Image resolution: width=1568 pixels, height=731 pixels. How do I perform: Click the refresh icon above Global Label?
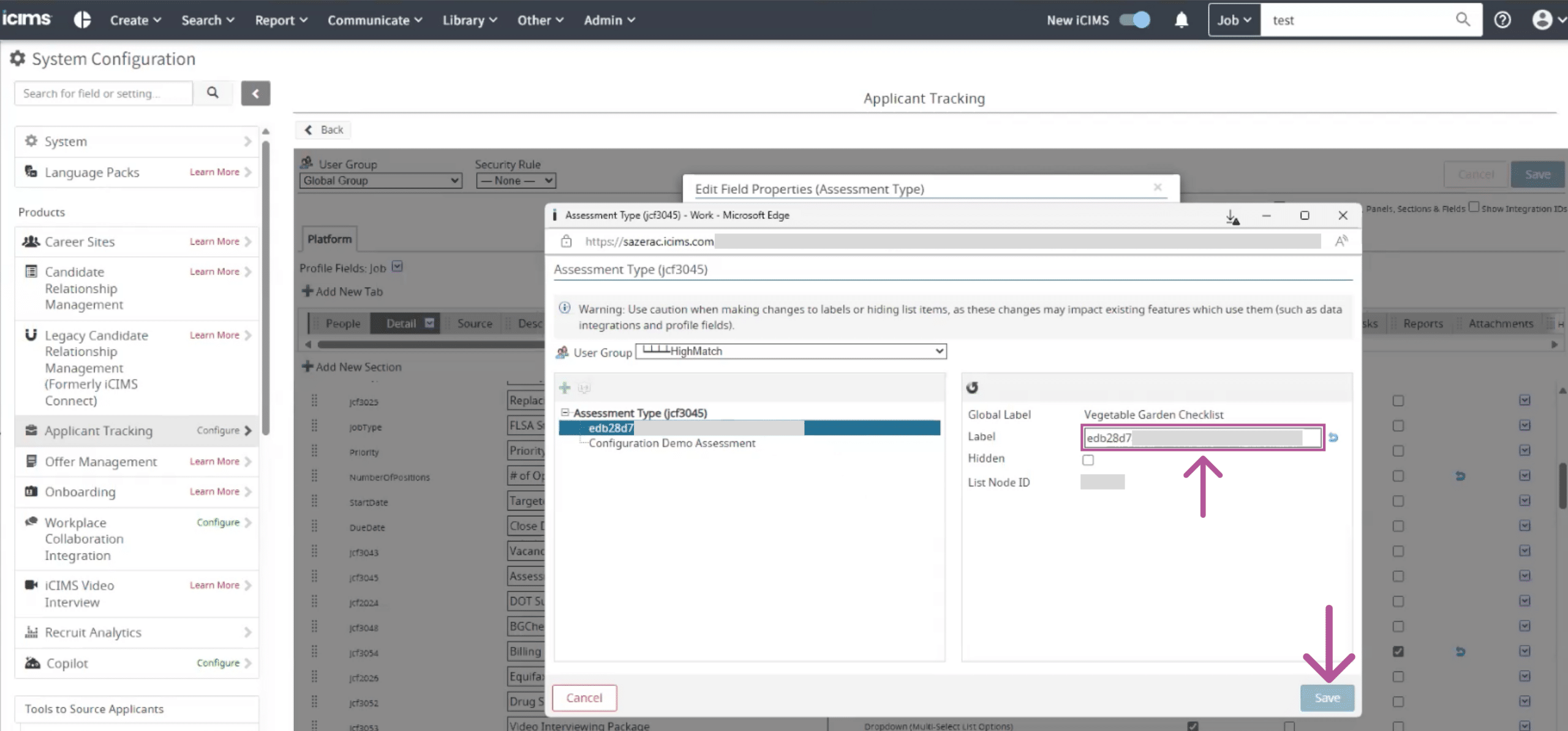click(x=972, y=387)
